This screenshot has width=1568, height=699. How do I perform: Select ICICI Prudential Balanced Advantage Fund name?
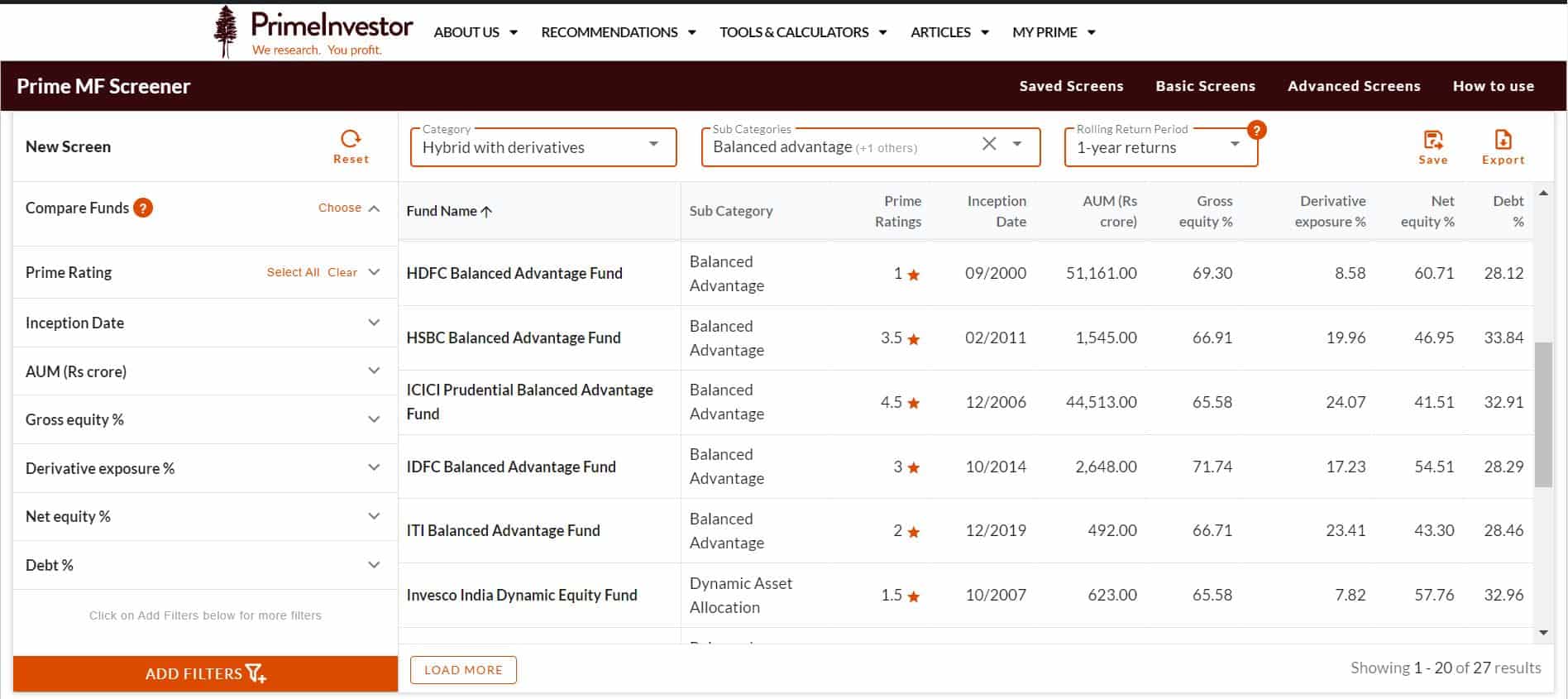pos(529,401)
